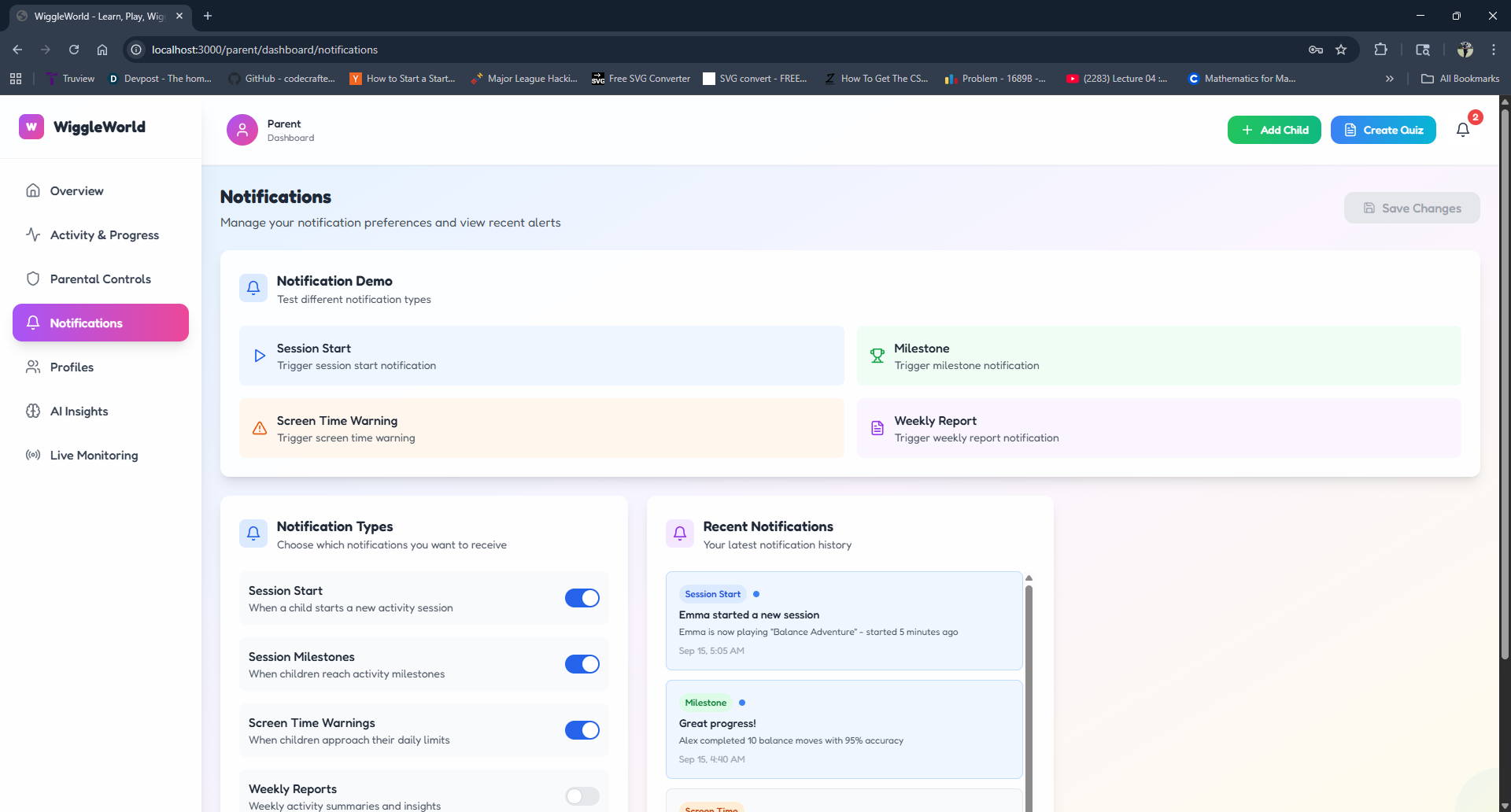Click the Session Start play icon
Image resolution: width=1511 pixels, height=812 pixels.
260,356
